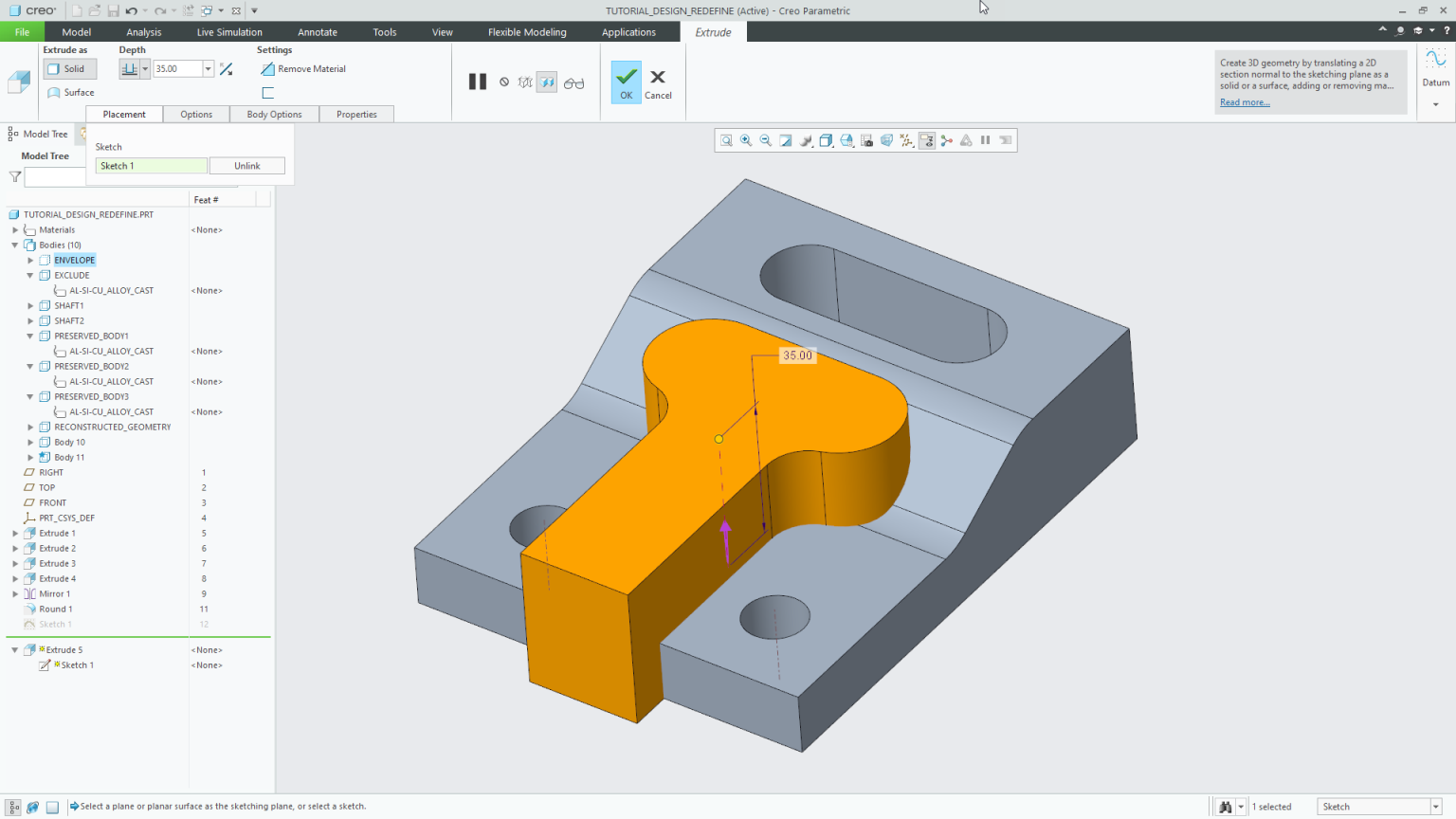Click the flip depth direction icon
The height and width of the screenshot is (819, 1456).
point(226,68)
